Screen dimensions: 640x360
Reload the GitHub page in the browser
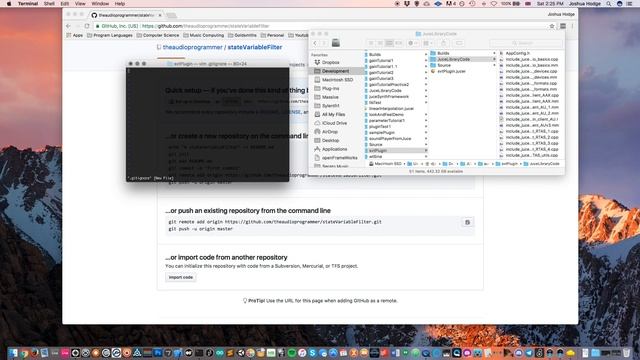(x=87, y=26)
